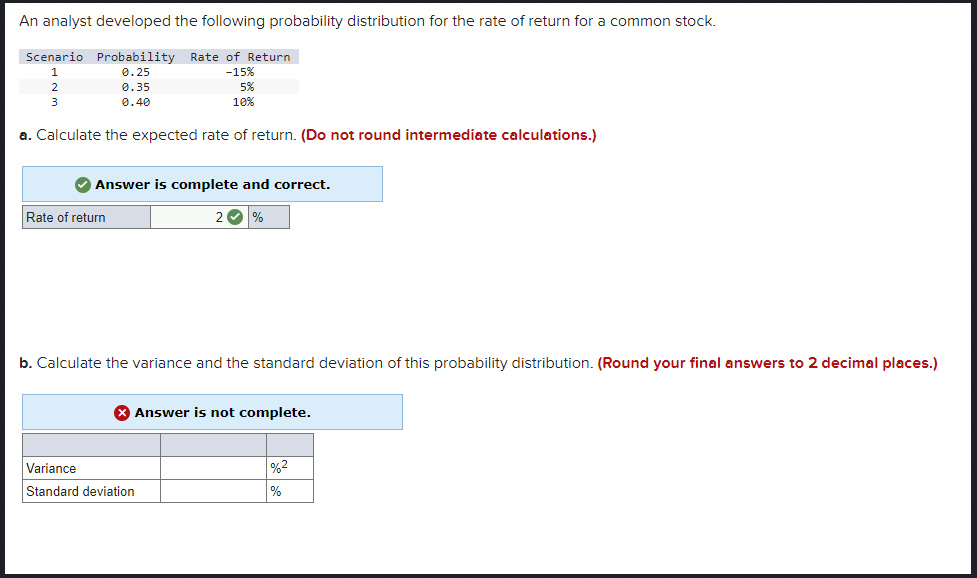Click the Rate of return label cell

pyautogui.click(x=85, y=216)
